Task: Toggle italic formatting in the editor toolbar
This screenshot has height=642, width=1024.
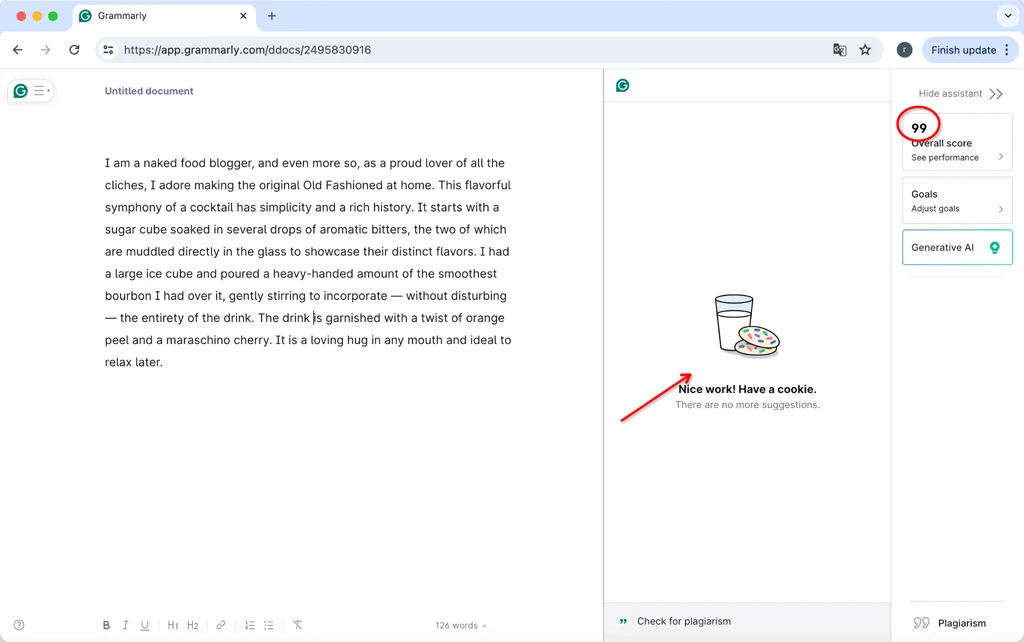Action: click(125, 625)
